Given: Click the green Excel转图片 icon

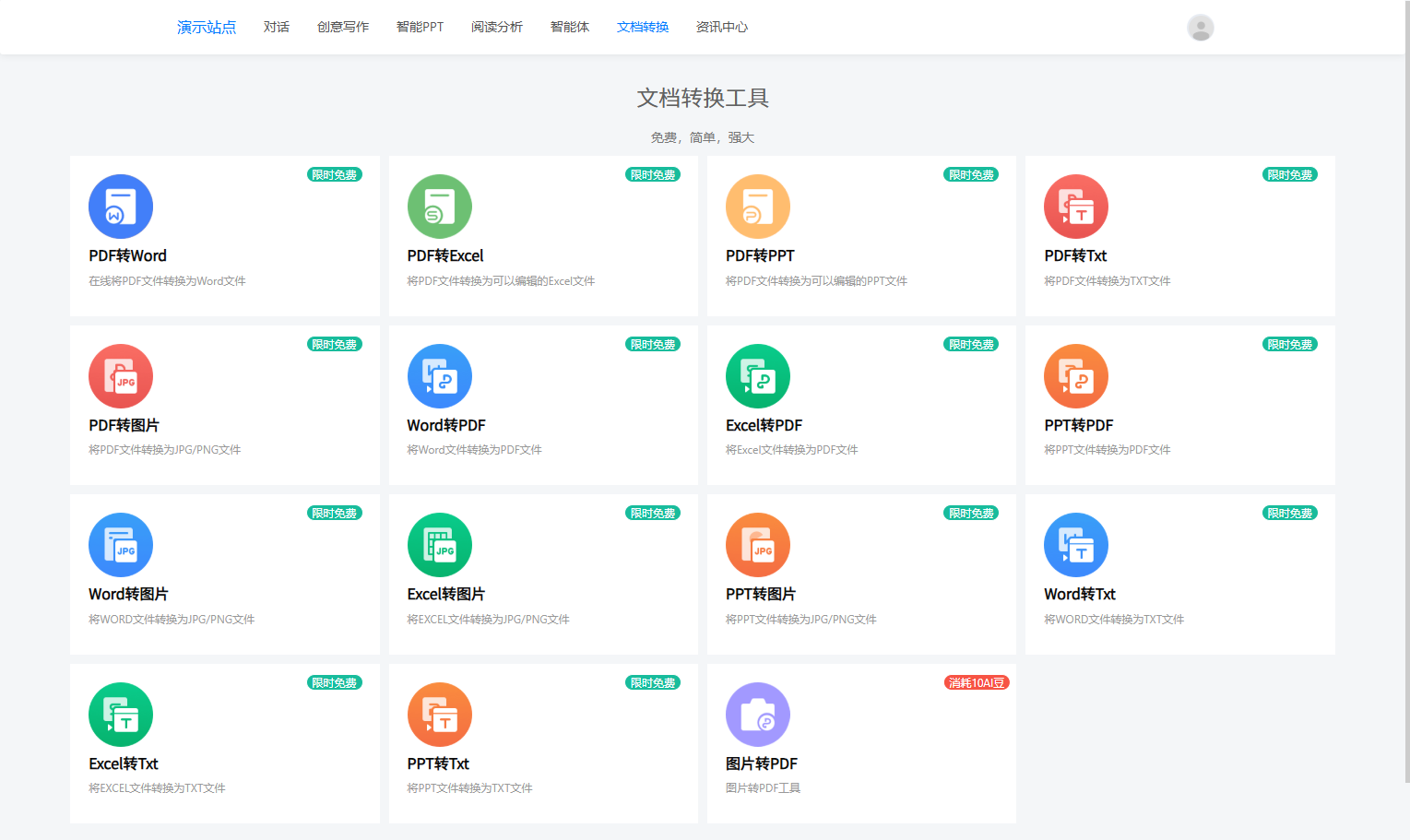Looking at the screenshot, I should pos(440,545).
